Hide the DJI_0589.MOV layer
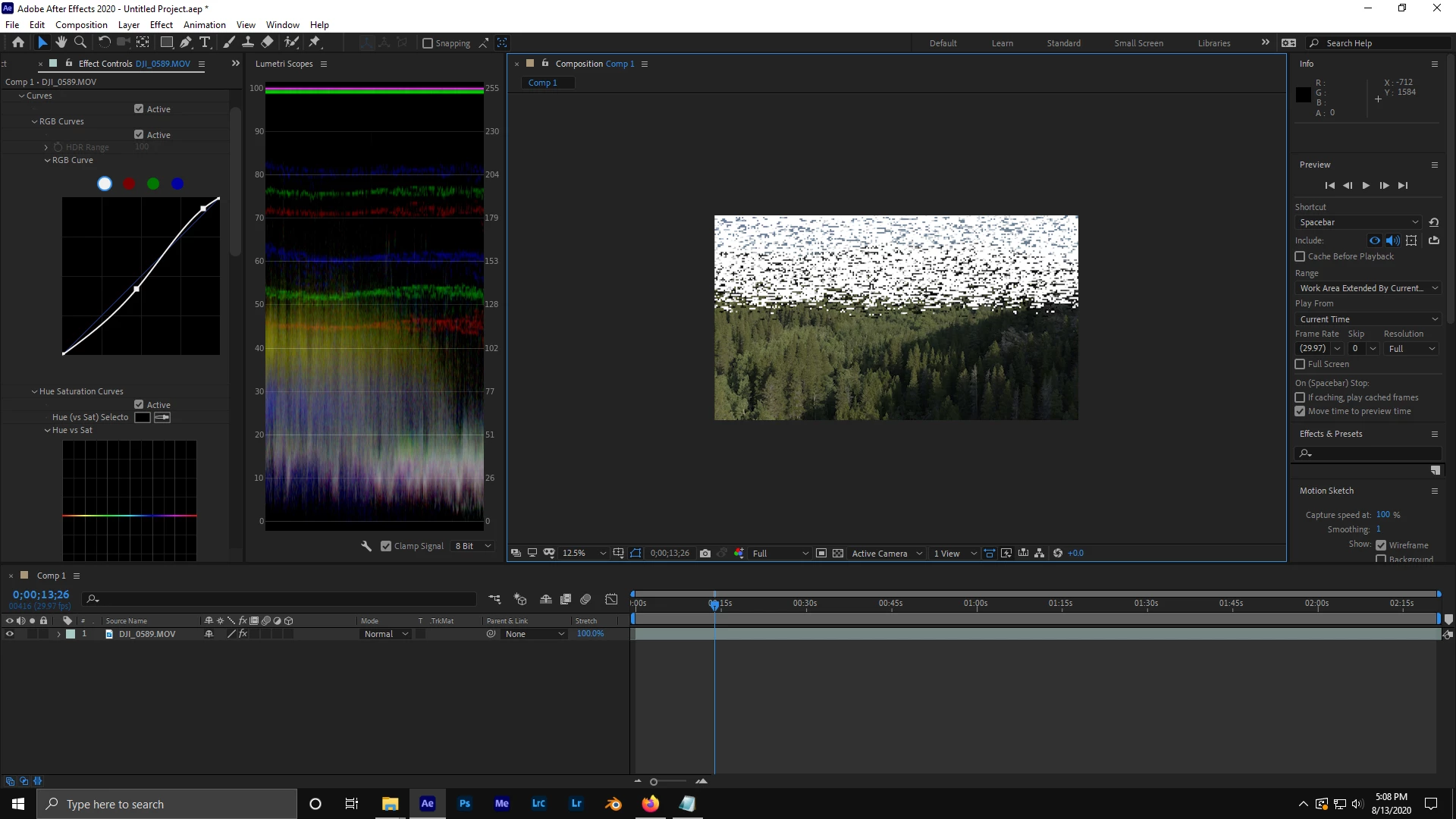 coord(10,634)
